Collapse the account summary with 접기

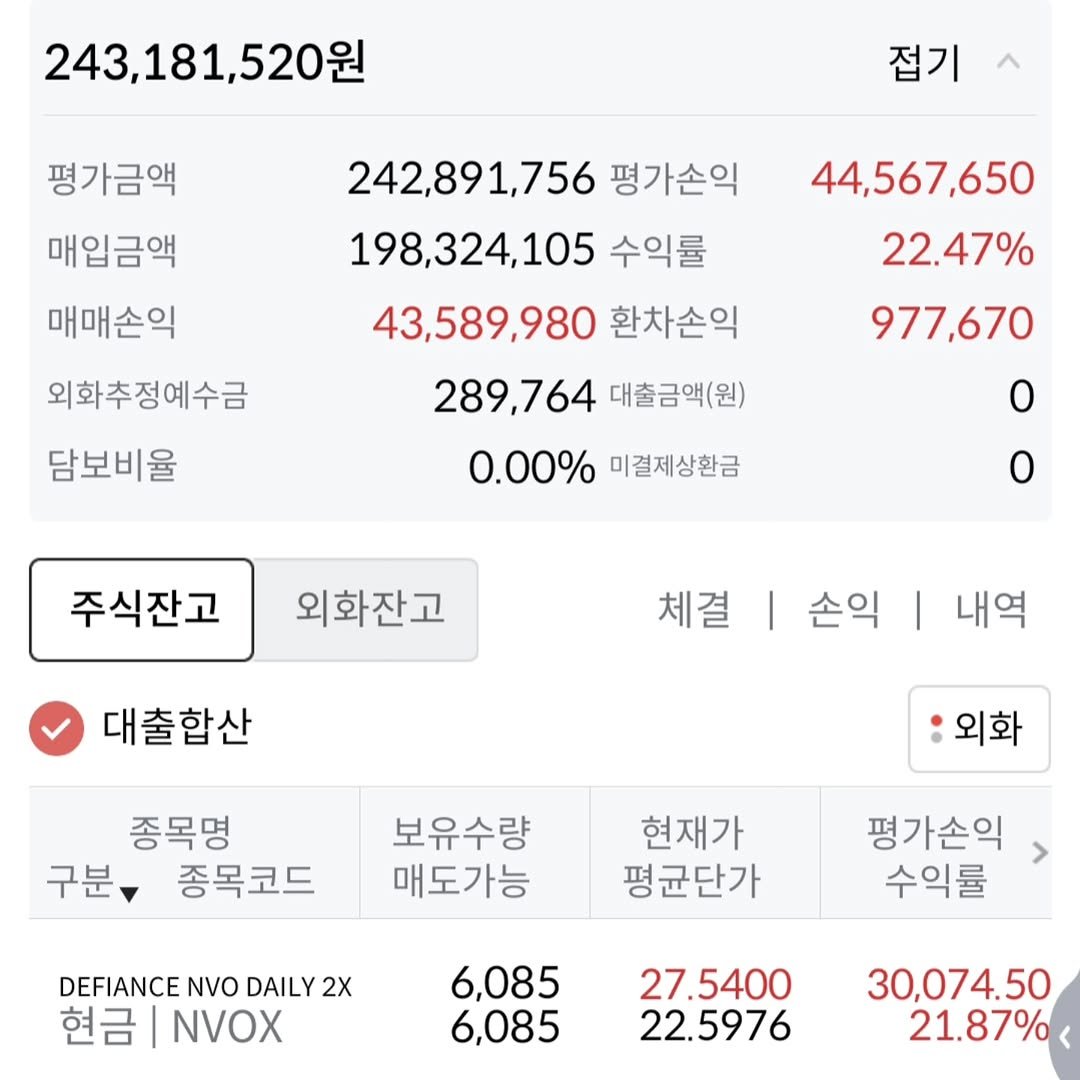(x=923, y=64)
